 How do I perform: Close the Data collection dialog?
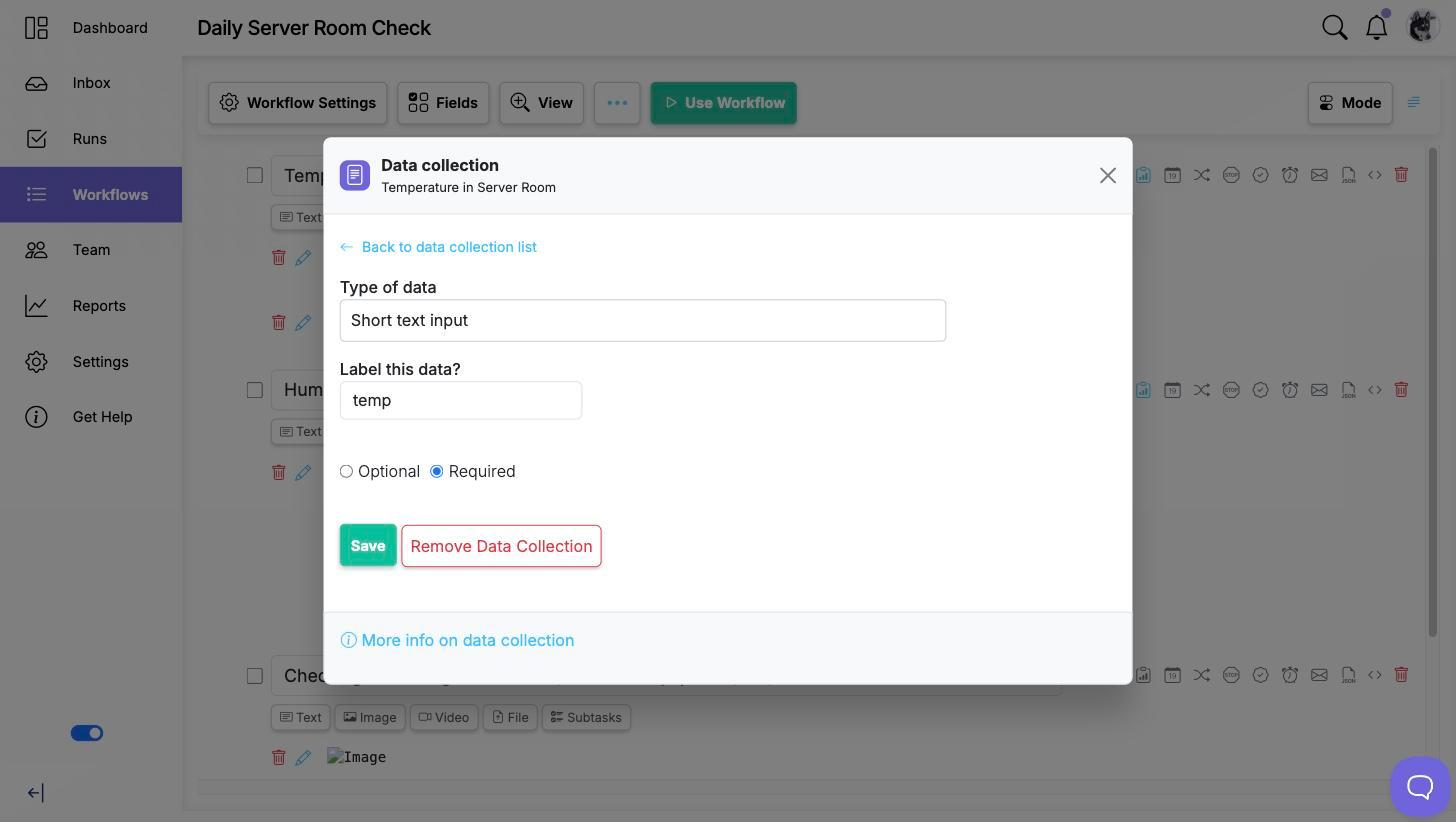1107,176
